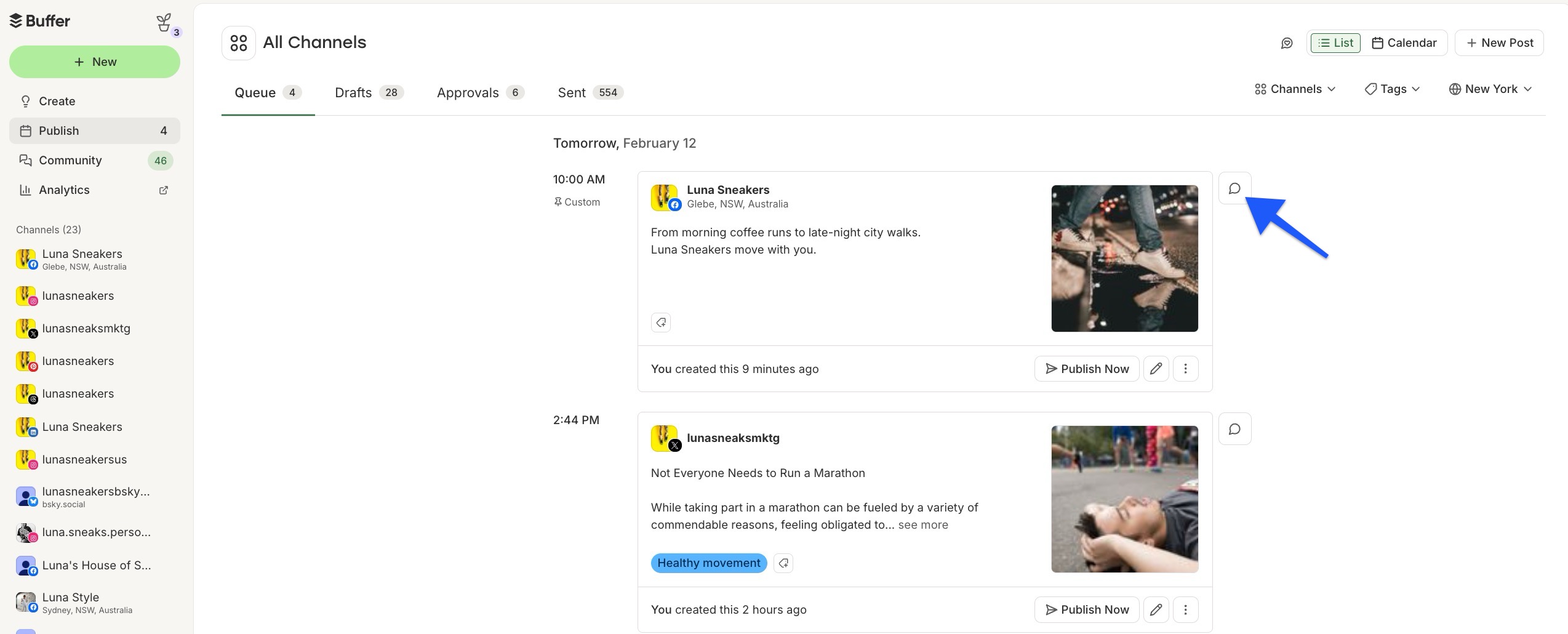
Task: Select luna.sneaks.perso... channel in sidebar
Action: click(x=95, y=532)
